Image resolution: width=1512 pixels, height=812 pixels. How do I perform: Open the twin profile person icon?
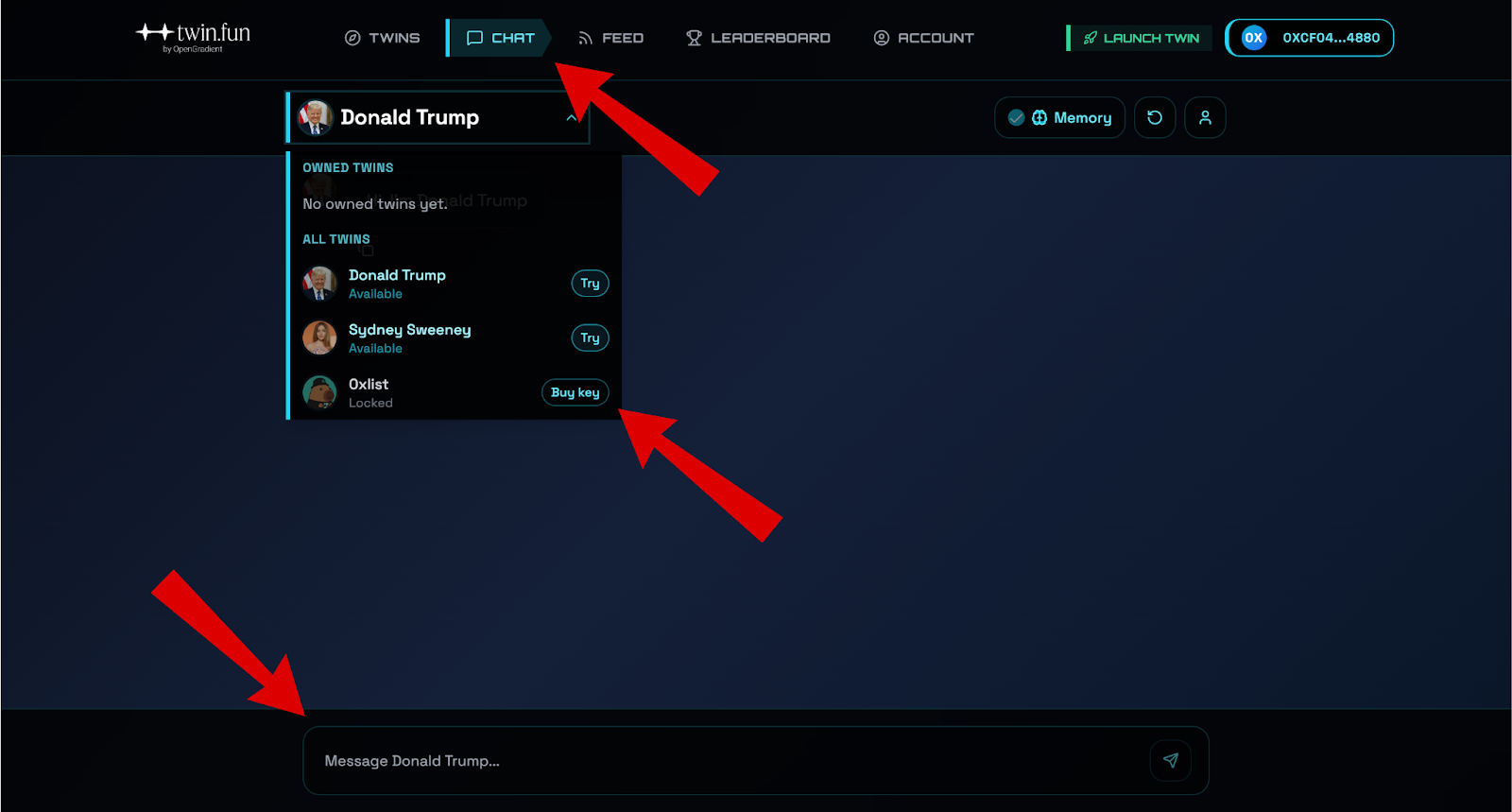(1205, 117)
